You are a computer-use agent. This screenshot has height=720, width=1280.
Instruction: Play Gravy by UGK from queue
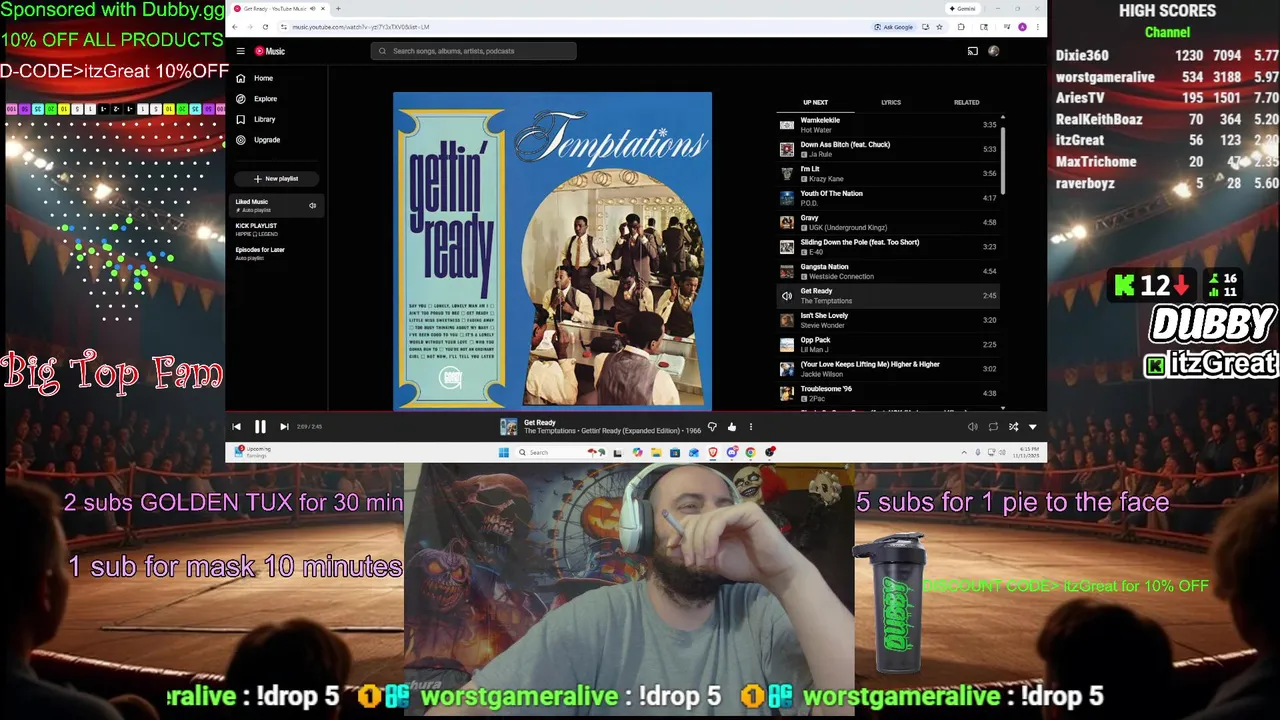coord(888,222)
